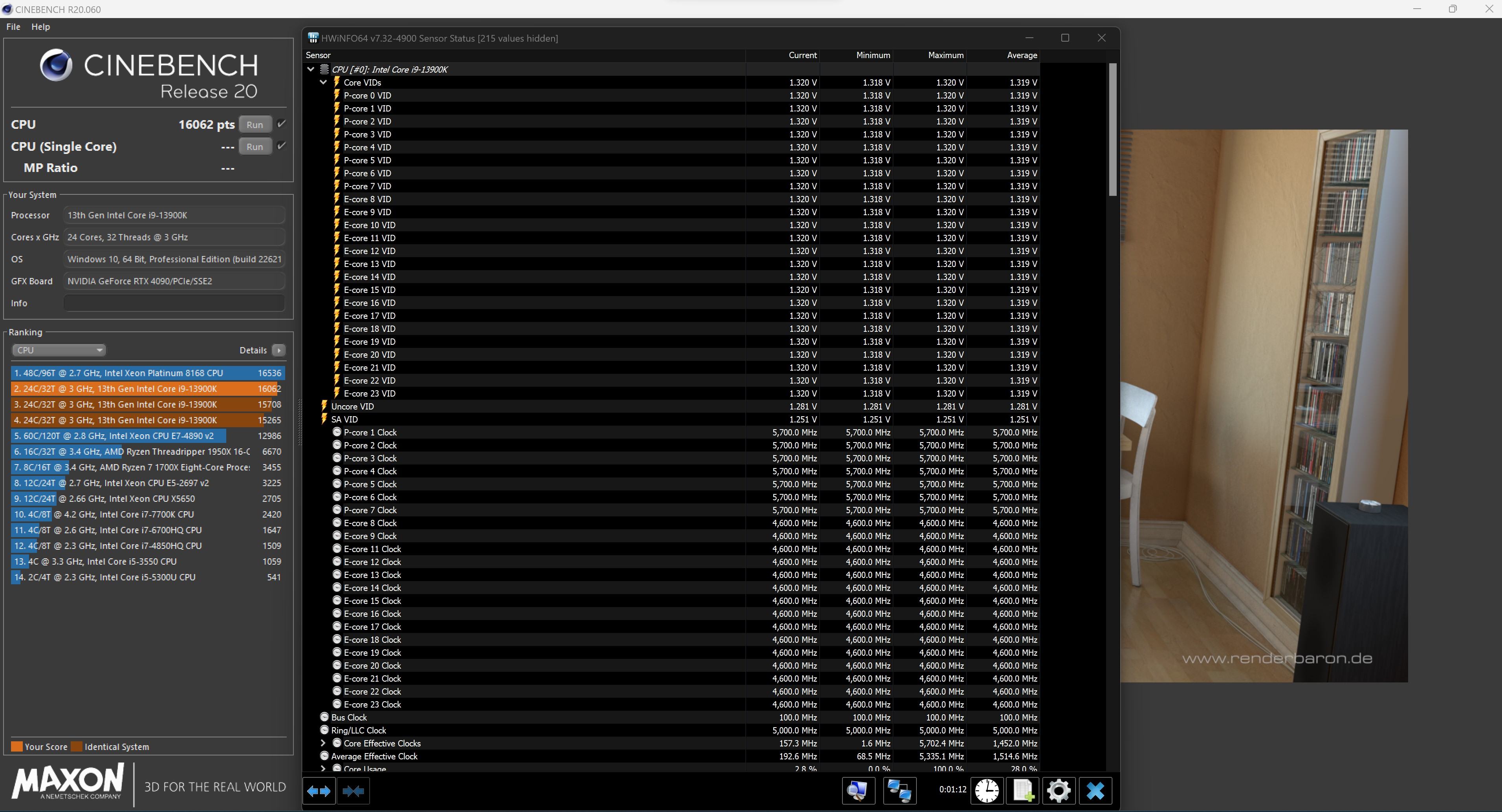Click the CPU chip icon beside Intel Core i9-13900K
This screenshot has height=812, width=1502.
click(324, 69)
